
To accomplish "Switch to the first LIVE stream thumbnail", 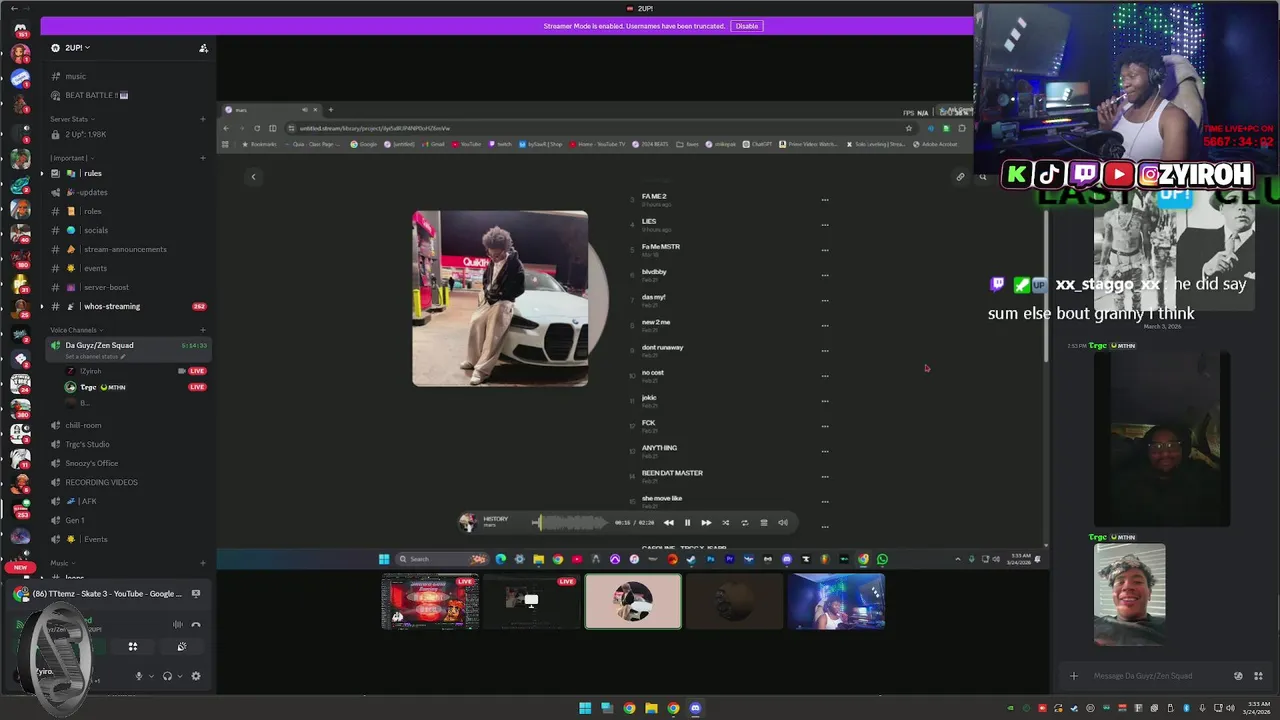I will point(430,601).
